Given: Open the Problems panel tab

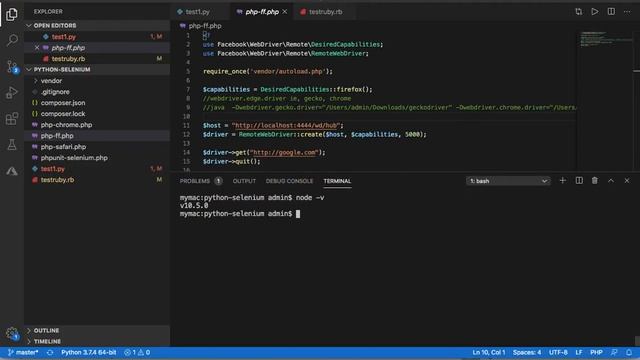Looking at the screenshot, I should tap(200, 181).
